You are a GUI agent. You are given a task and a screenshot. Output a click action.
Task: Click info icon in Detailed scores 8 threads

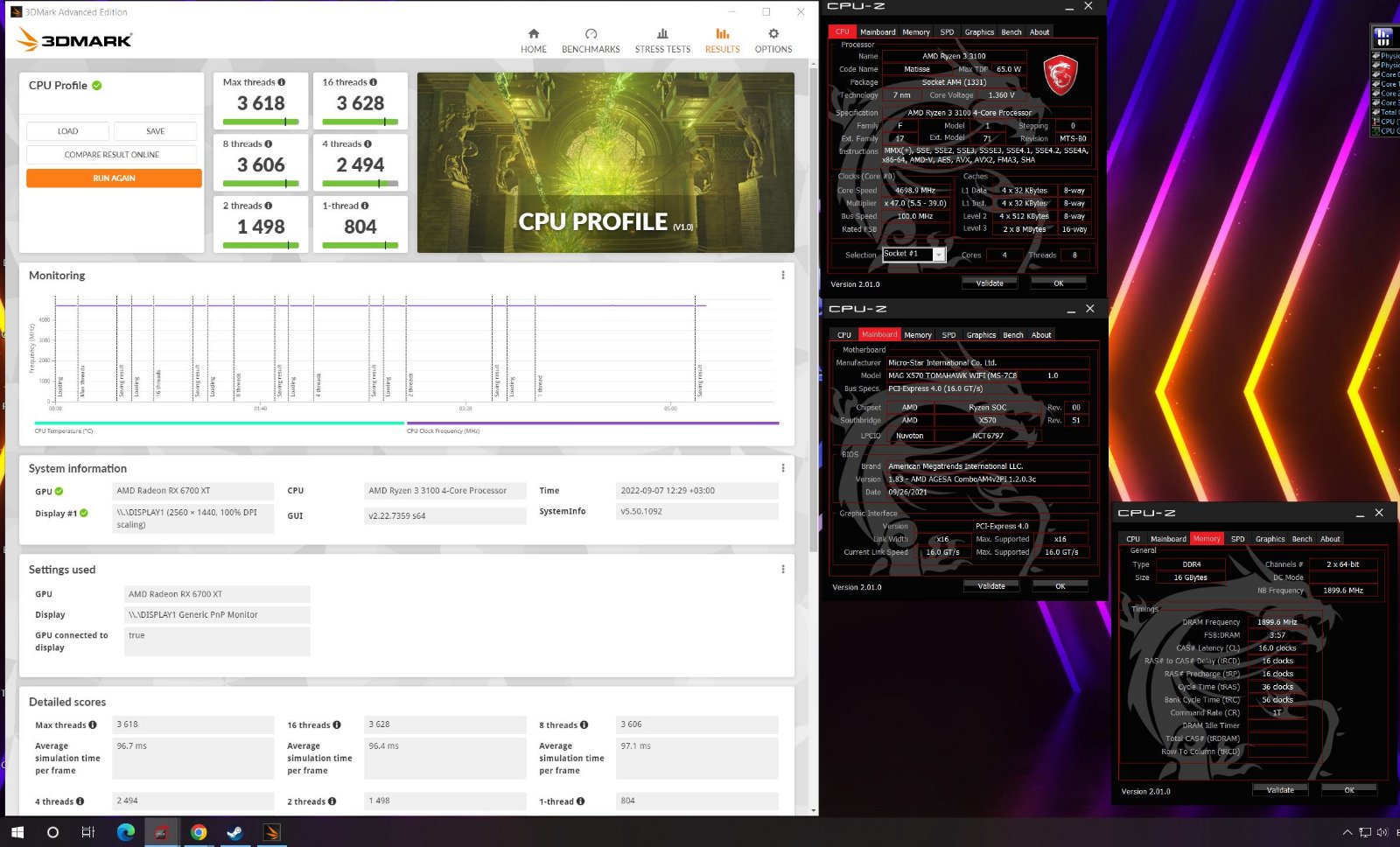(584, 724)
